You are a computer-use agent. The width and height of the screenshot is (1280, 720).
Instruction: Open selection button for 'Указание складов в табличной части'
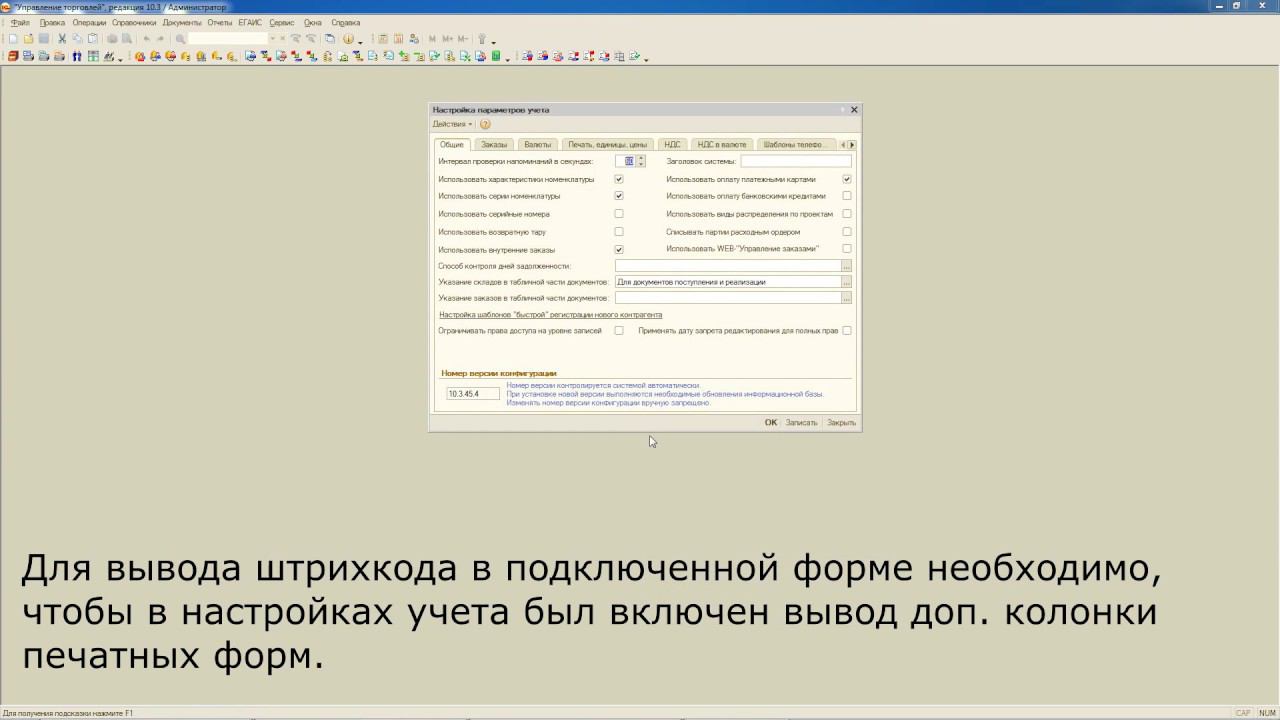847,282
